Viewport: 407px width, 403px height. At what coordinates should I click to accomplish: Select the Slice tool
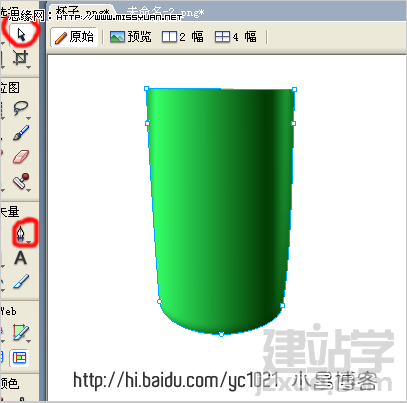(x=21, y=332)
